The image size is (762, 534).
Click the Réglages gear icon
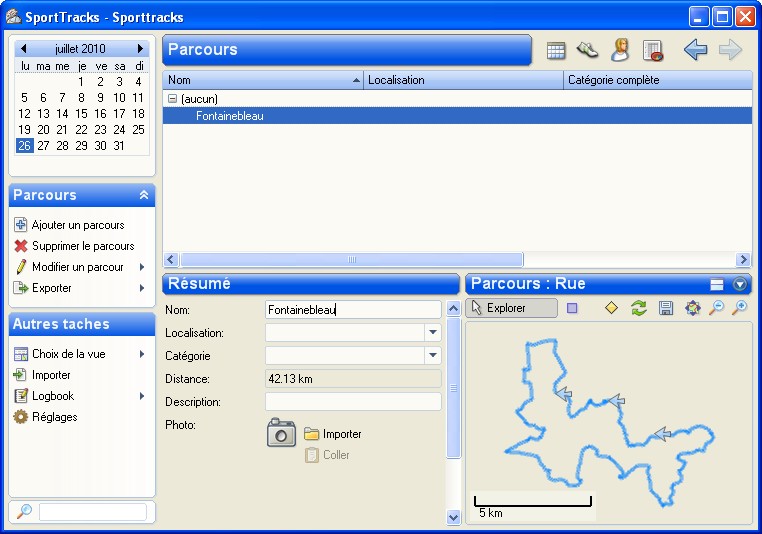20,416
